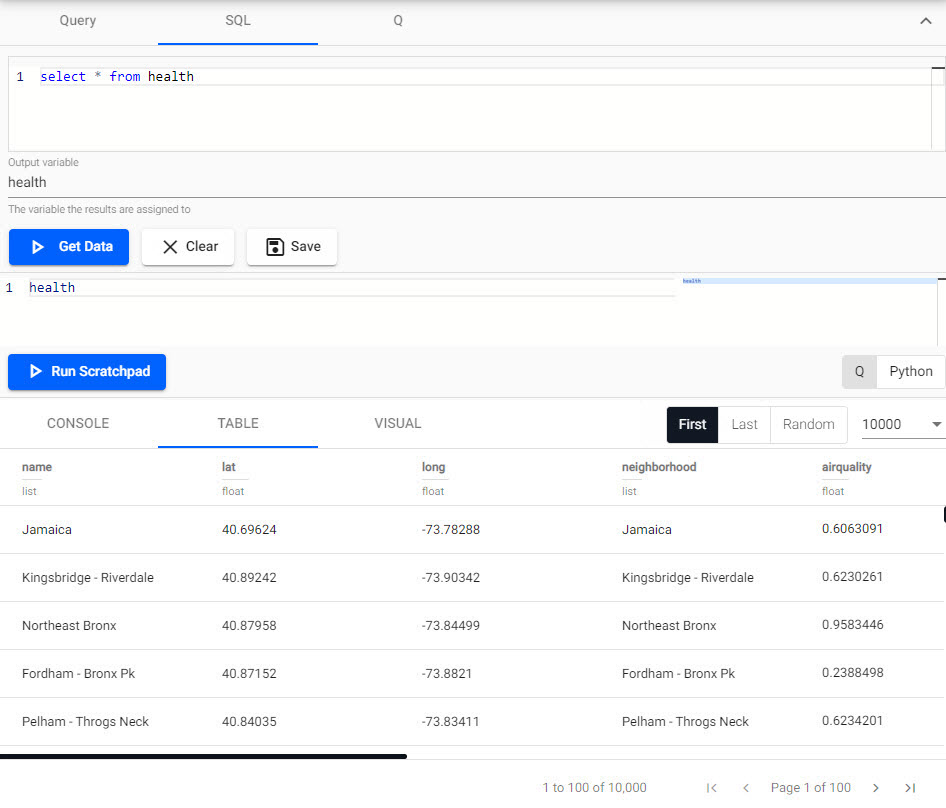
Task: Go to next page arrow
Action: [876, 788]
